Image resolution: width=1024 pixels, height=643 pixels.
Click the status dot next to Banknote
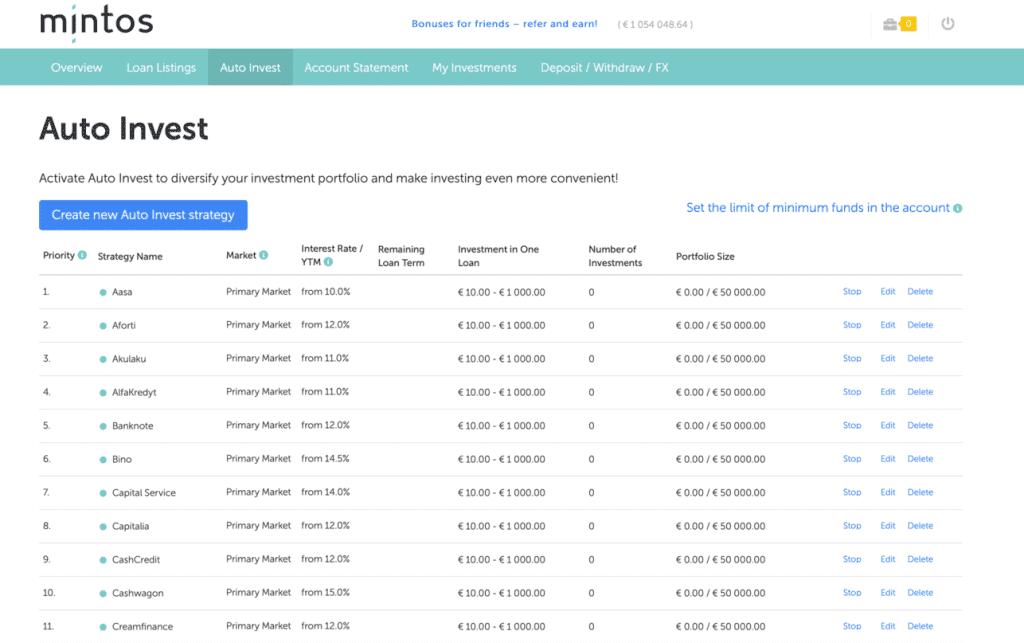click(103, 426)
